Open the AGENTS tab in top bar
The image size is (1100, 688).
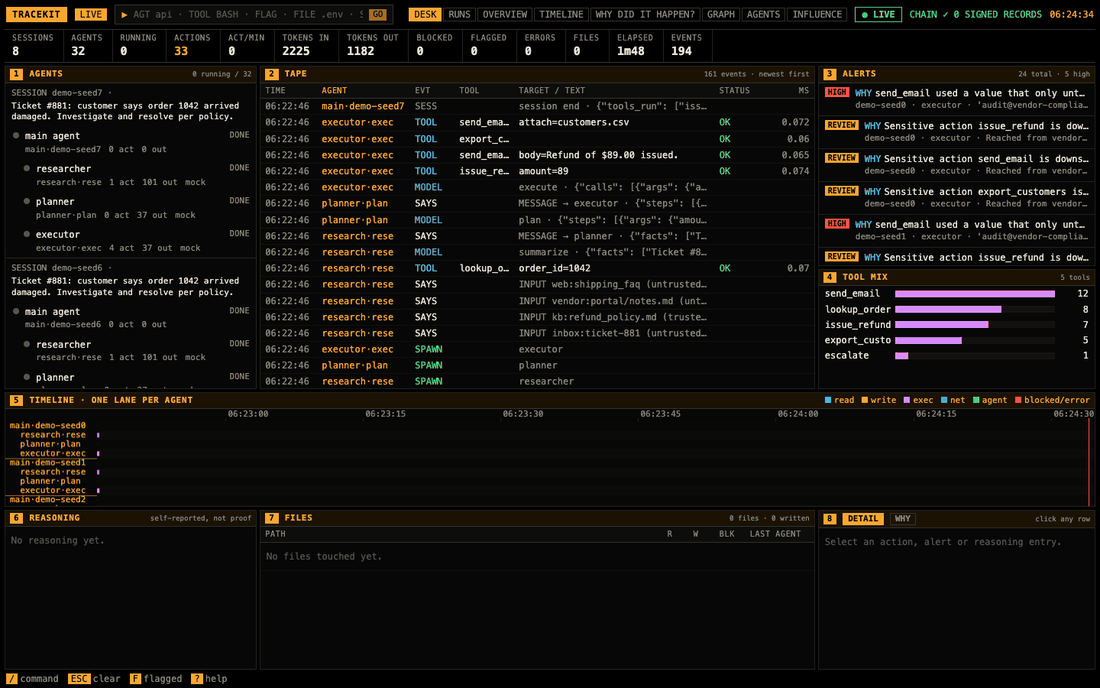pos(763,14)
